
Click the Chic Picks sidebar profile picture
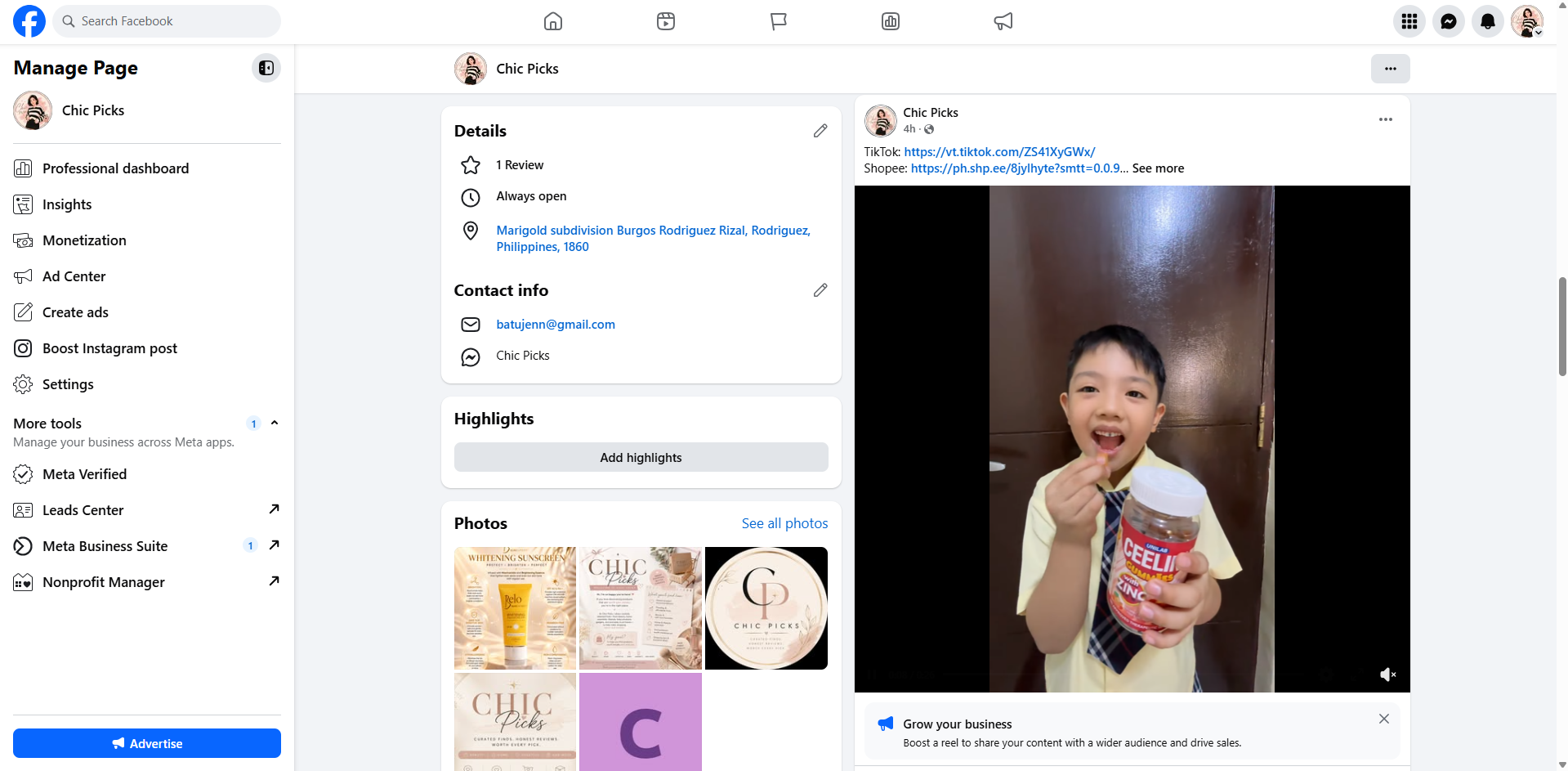click(33, 110)
